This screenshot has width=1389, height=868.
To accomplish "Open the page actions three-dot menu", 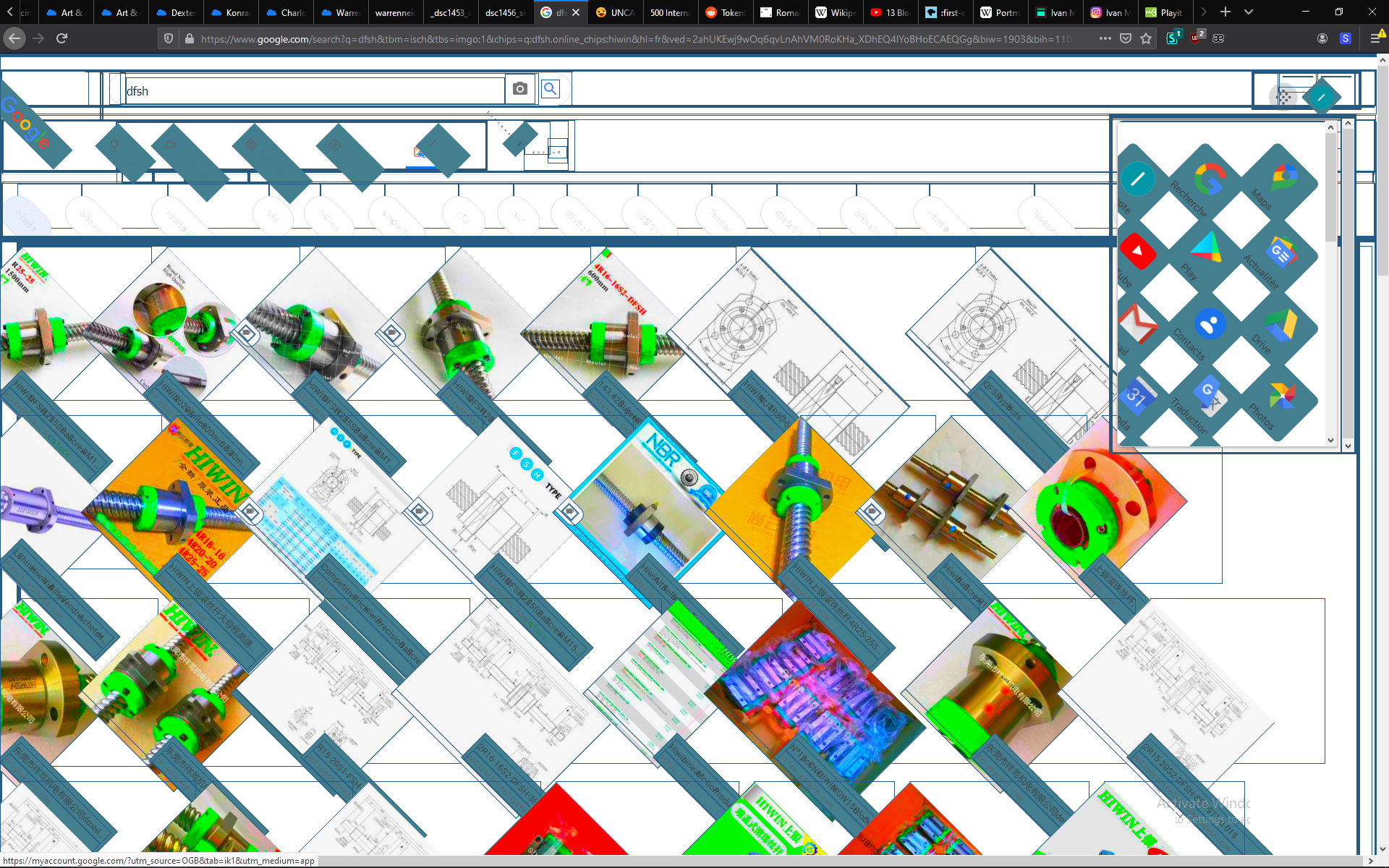I will click(x=1105, y=38).
